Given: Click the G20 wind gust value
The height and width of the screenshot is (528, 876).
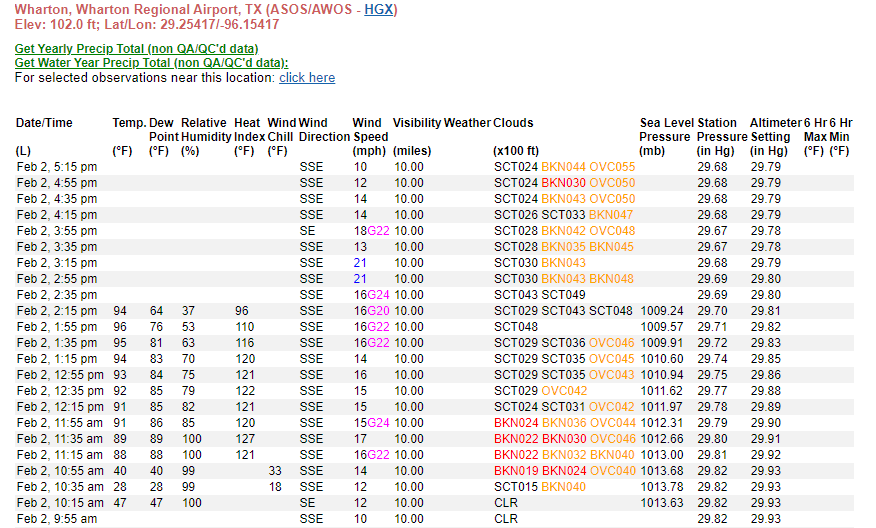Looking at the screenshot, I should tap(378, 311).
